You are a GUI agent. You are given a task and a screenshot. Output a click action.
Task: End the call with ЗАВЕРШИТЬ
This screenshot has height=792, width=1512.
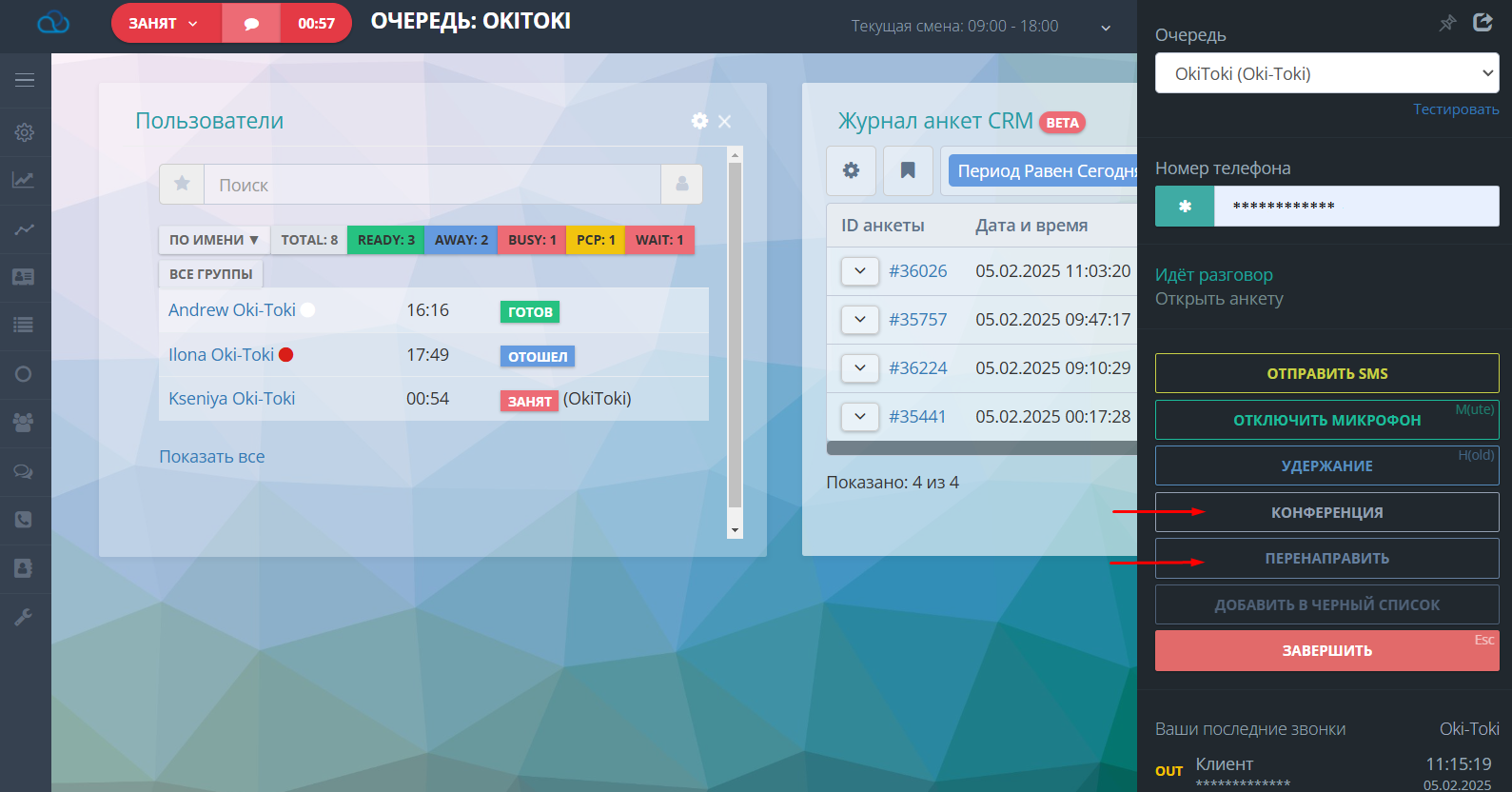[x=1327, y=650]
